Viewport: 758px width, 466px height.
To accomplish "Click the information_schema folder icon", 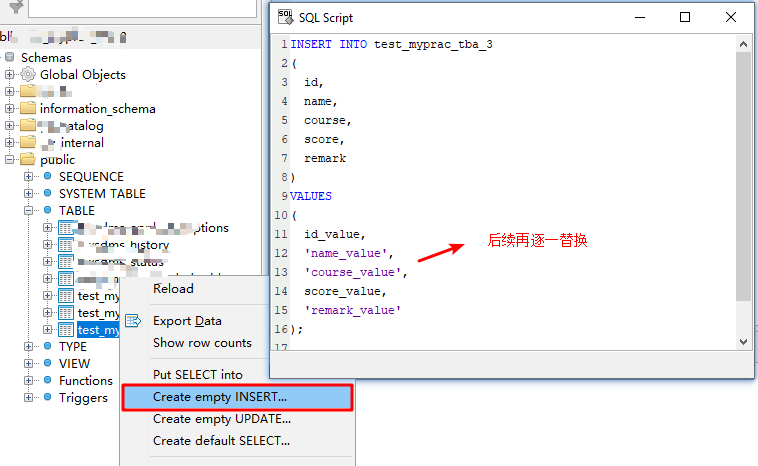I will 28,109.
